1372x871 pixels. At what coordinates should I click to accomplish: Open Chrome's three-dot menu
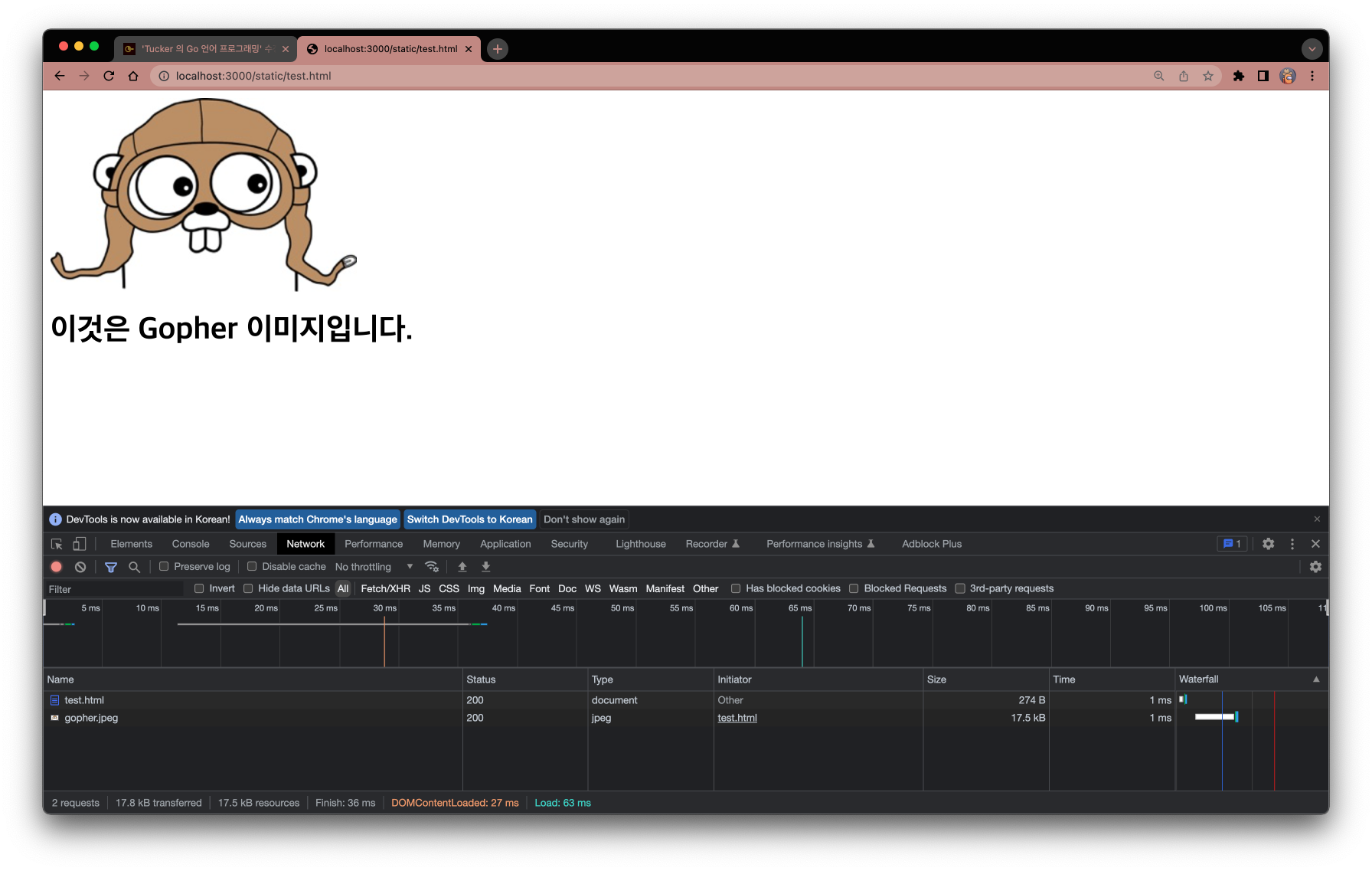coord(1312,76)
